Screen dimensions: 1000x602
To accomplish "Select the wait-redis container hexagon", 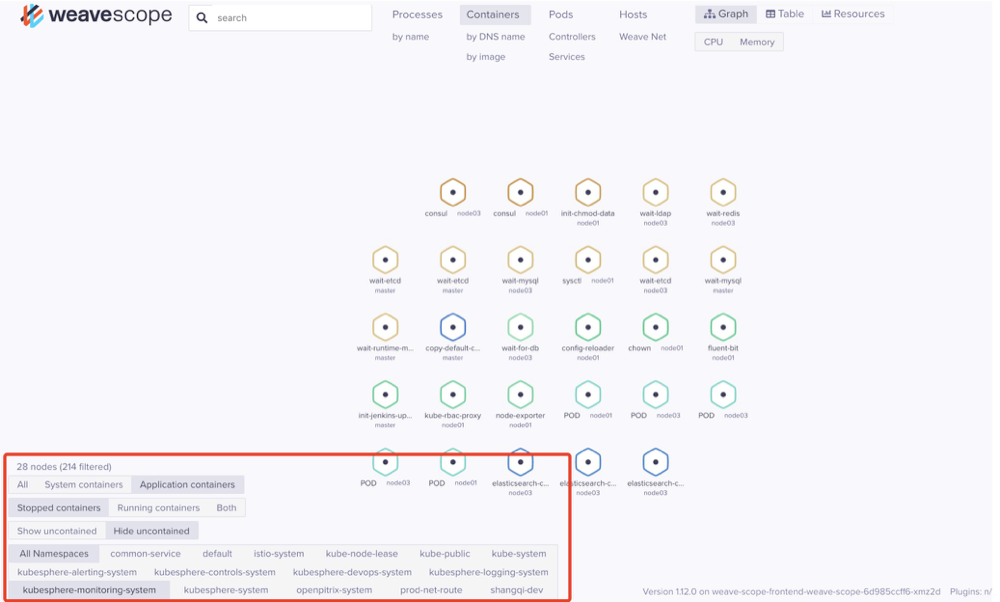I will pos(723,192).
